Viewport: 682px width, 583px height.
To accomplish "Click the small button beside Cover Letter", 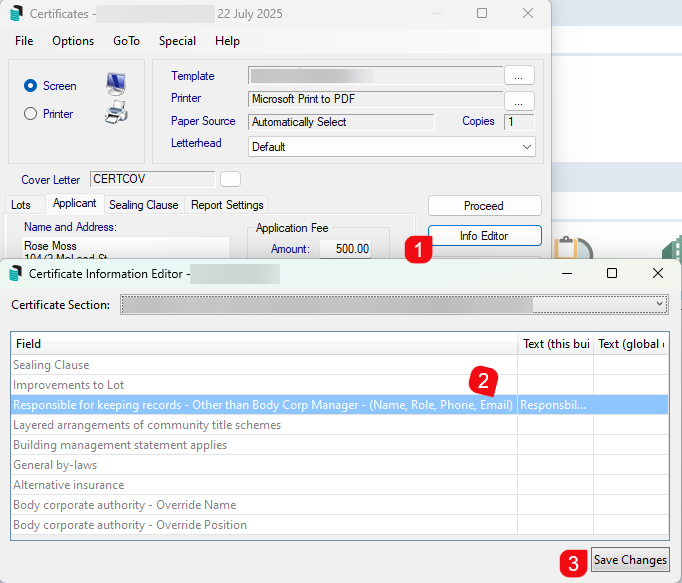I will tap(230, 179).
